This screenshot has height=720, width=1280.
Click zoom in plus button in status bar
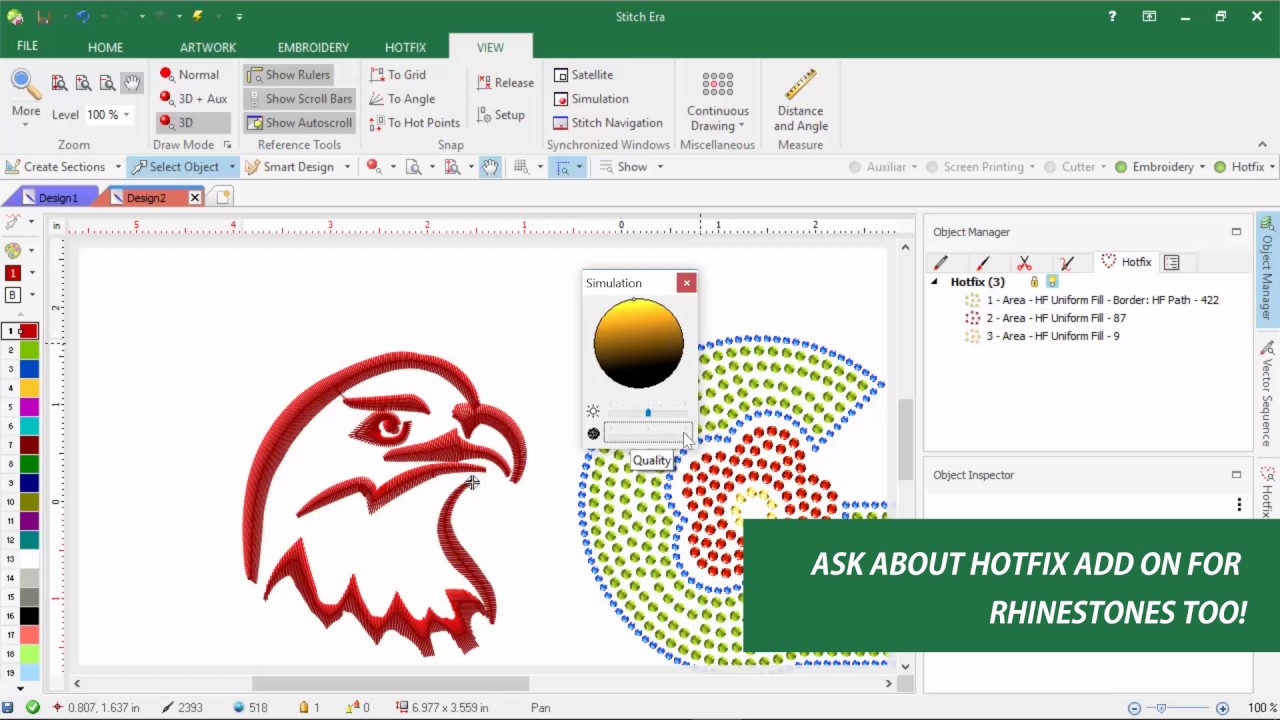pyautogui.click(x=1222, y=708)
